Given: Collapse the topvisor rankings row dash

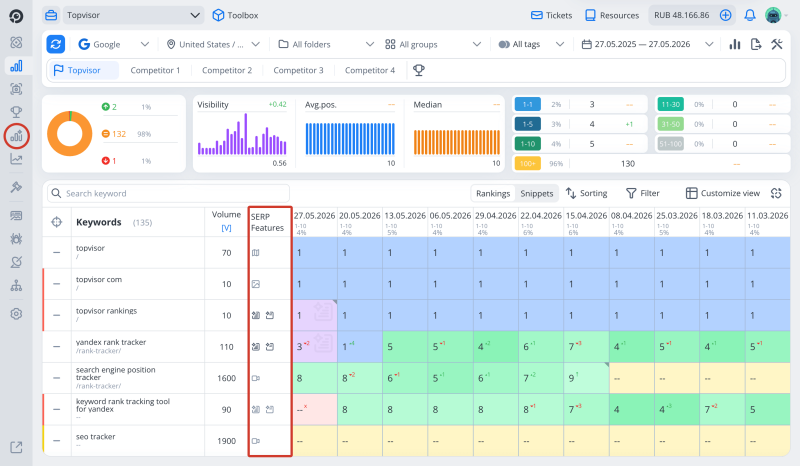Looking at the screenshot, I should (57, 315).
